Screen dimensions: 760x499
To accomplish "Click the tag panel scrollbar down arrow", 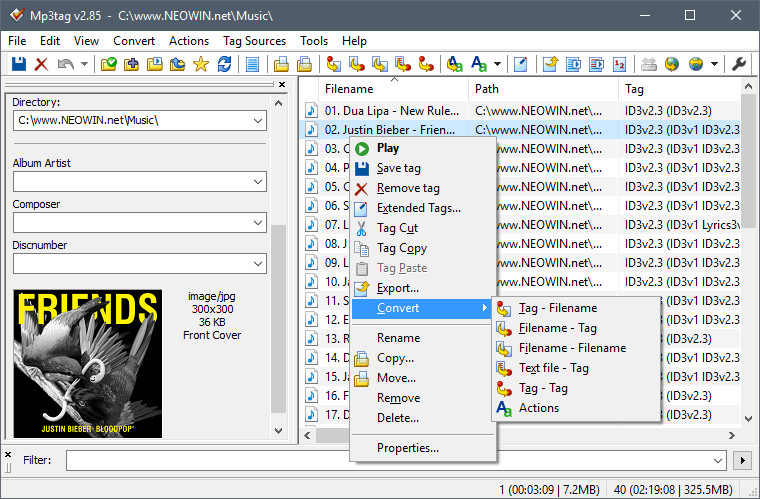I will coord(278,430).
